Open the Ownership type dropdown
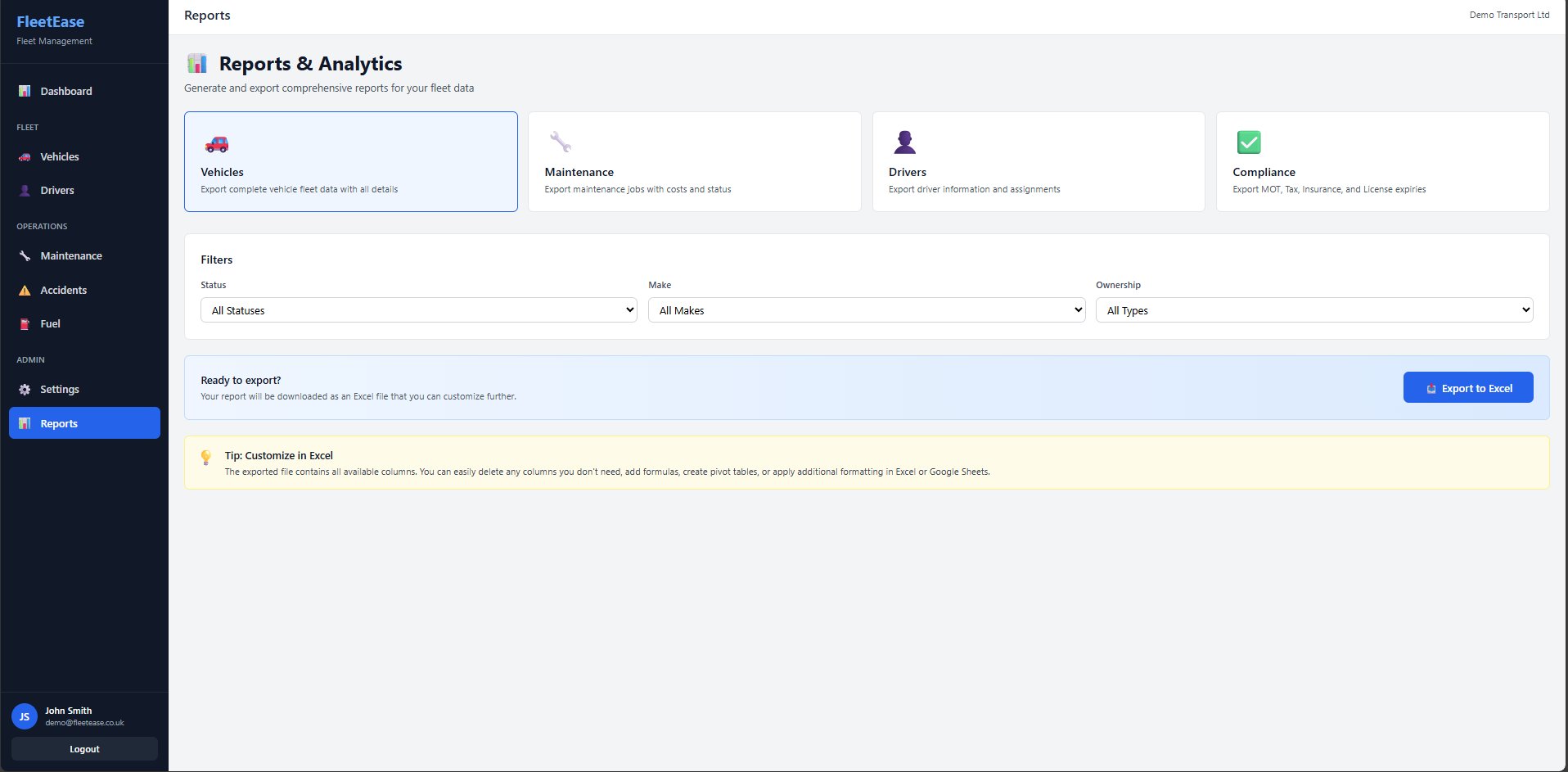The height and width of the screenshot is (772, 1568). [x=1313, y=310]
